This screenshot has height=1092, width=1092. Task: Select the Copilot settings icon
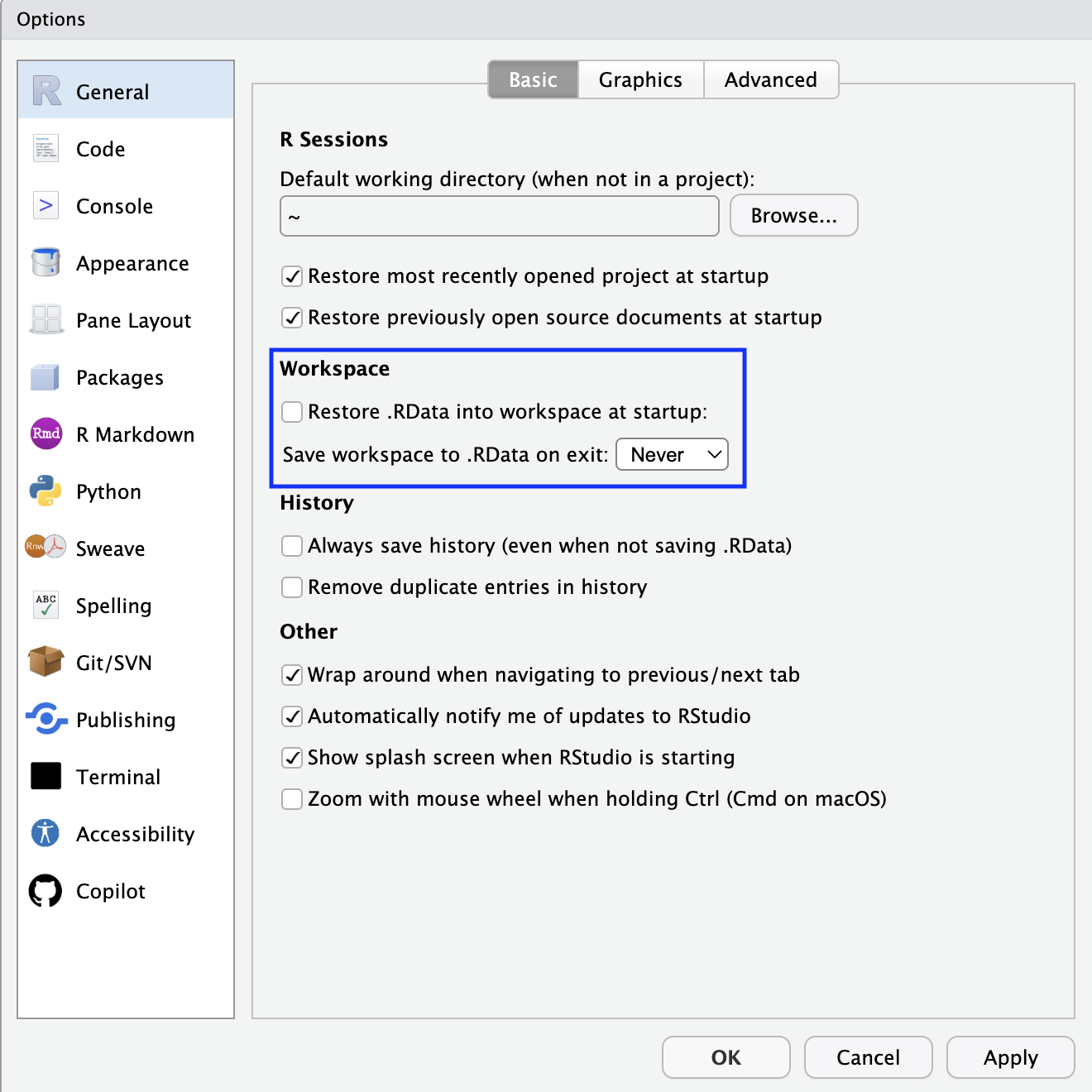click(45, 891)
